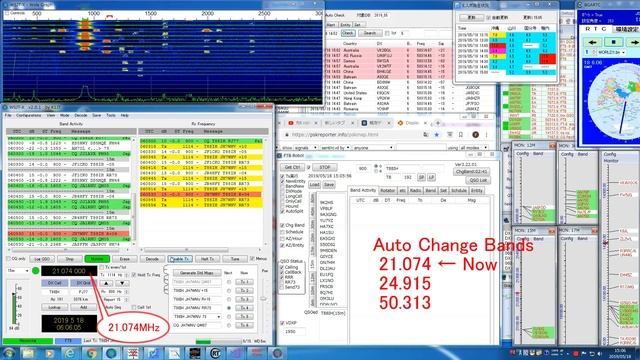The width and height of the screenshot is (640, 360).
Task: Open the Help menu in WSJT-X
Action: (x=124, y=116)
